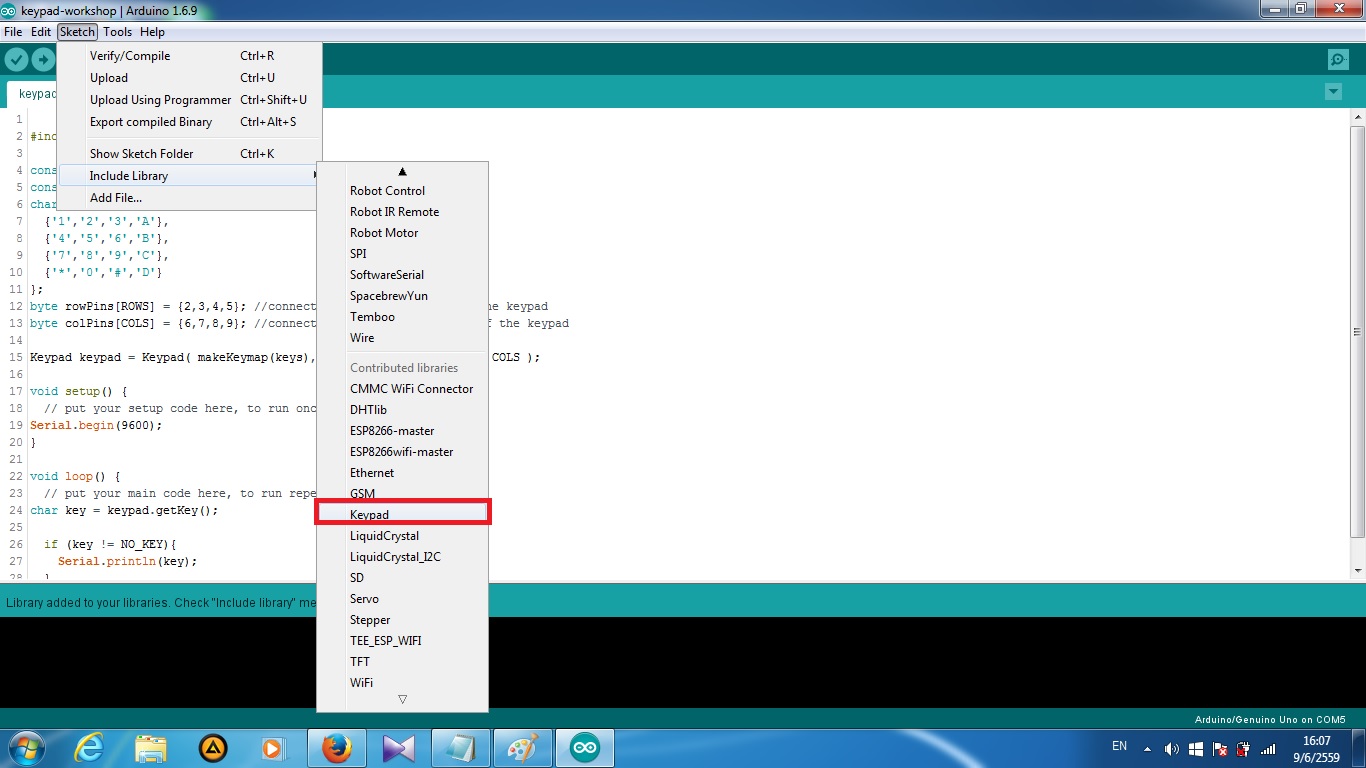Image resolution: width=1366 pixels, height=768 pixels.
Task: Launch Firefox from the taskbar
Action: click(336, 747)
